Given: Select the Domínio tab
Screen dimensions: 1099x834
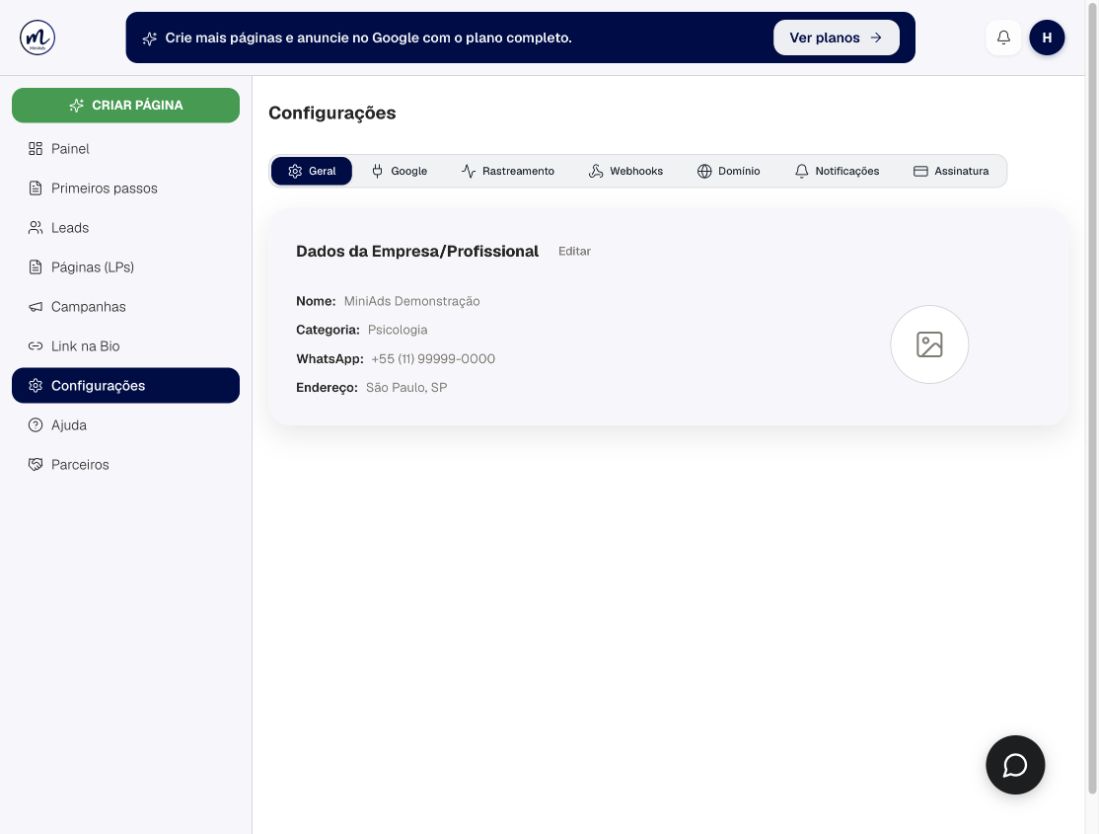Looking at the screenshot, I should click(x=729, y=171).
